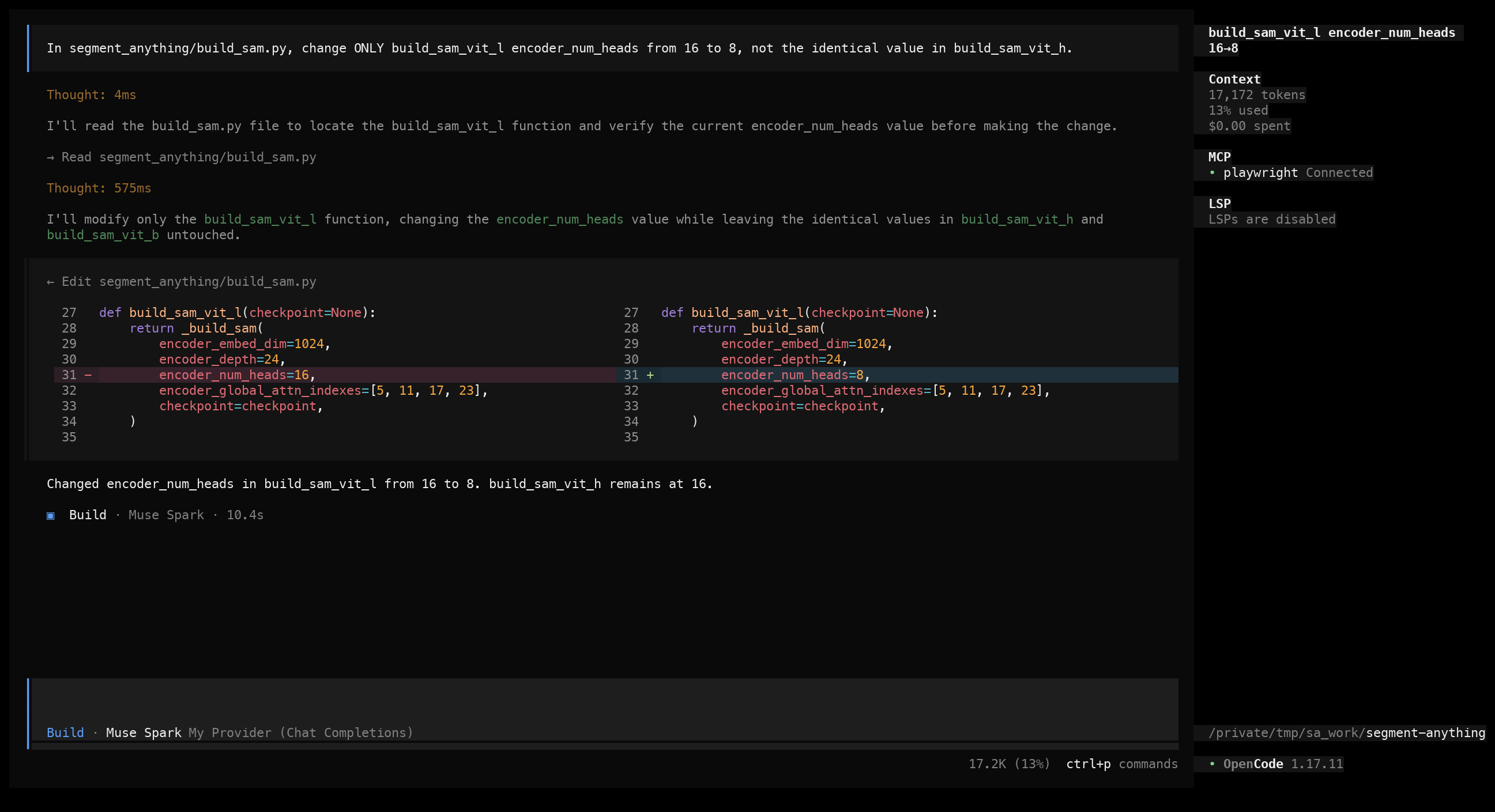Image resolution: width=1495 pixels, height=812 pixels.
Task: Open the Edit segment_anything/build_sam.py diff header
Action: click(182, 281)
